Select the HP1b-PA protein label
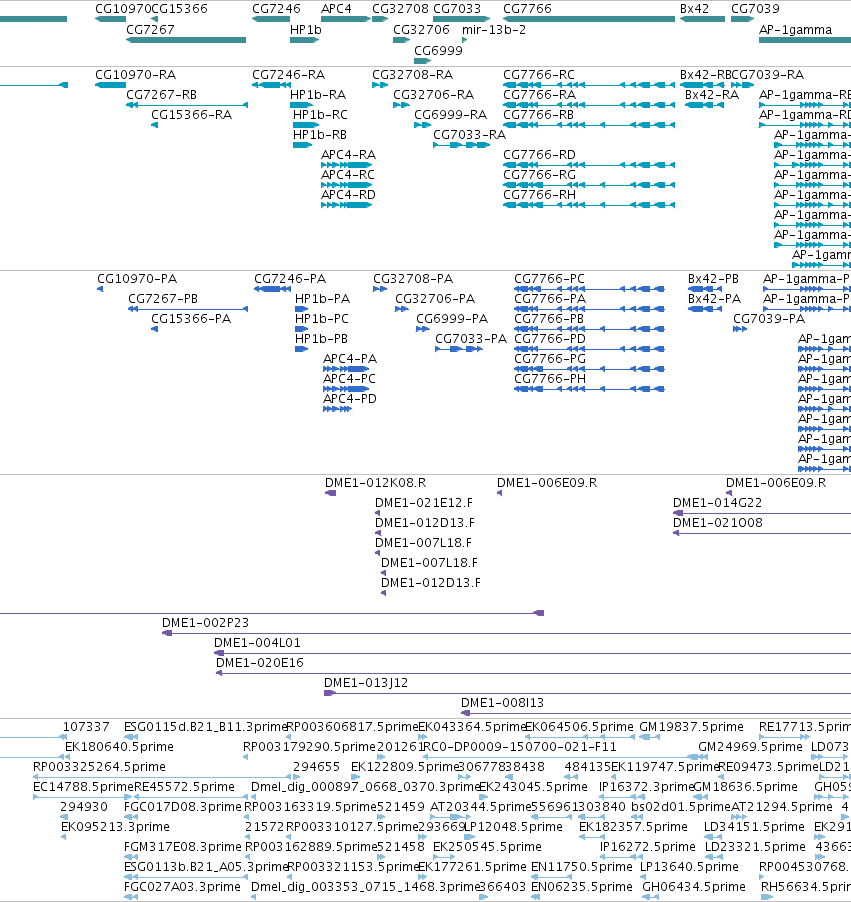851x902 pixels. pos(322,299)
